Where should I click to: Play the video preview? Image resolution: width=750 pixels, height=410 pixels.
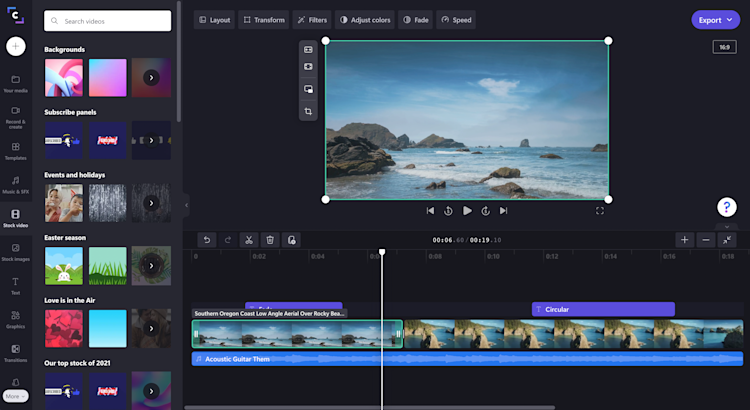467,211
